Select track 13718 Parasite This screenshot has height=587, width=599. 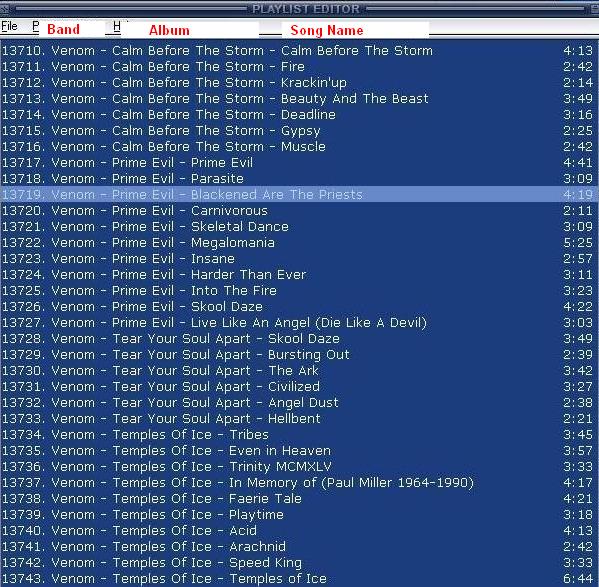[299, 179]
